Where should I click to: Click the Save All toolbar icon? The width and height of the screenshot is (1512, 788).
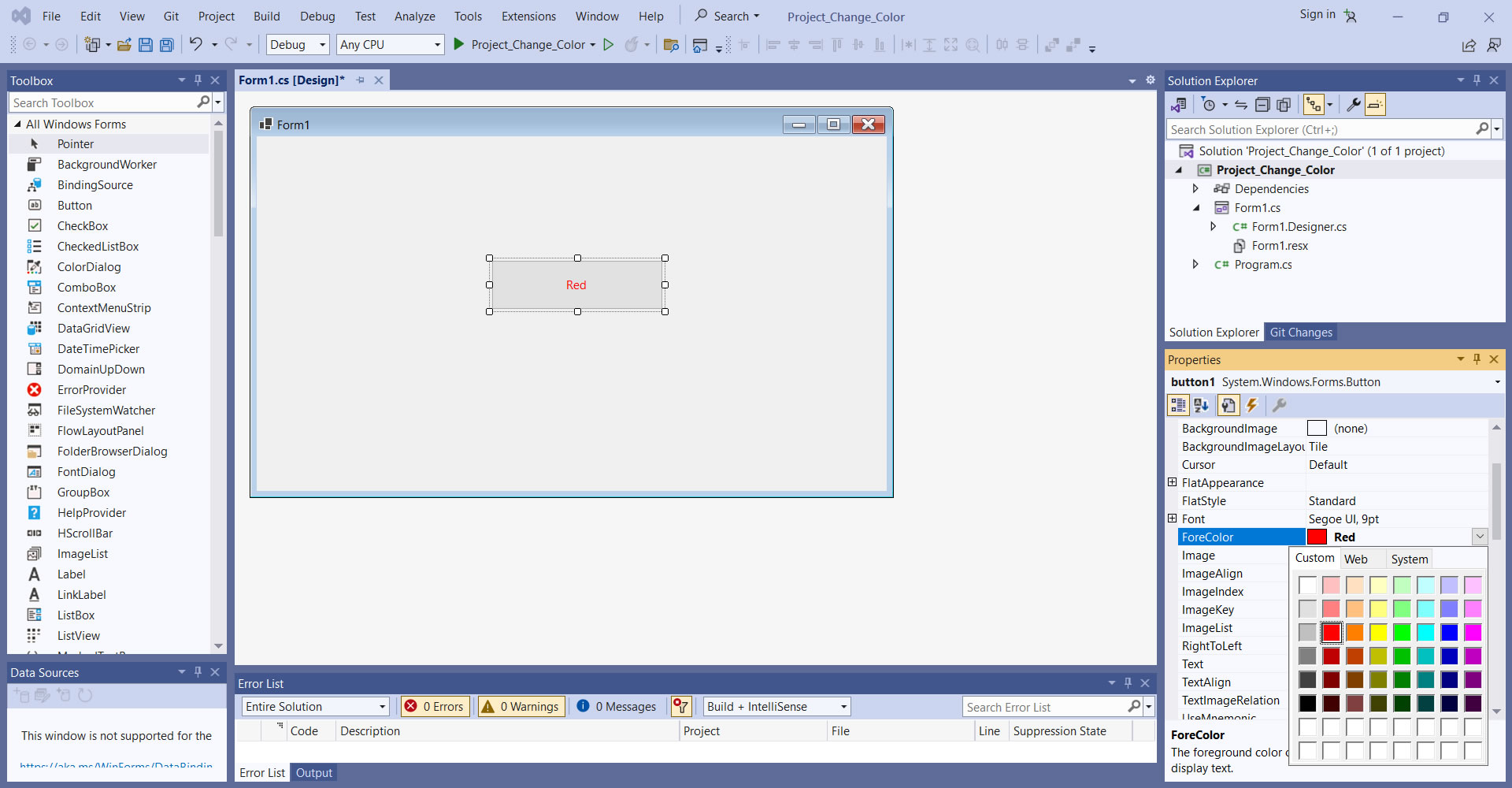(166, 45)
